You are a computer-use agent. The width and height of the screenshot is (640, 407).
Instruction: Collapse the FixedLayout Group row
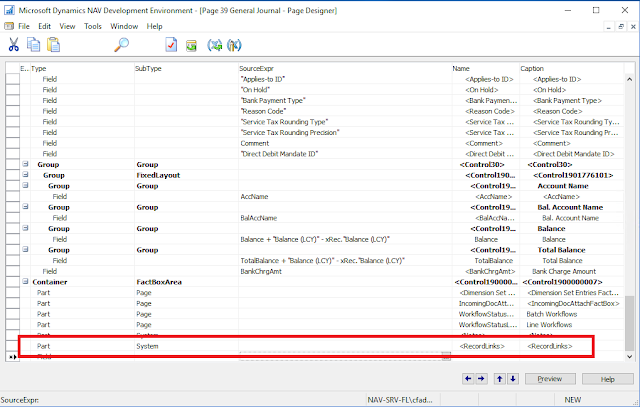click(25, 175)
